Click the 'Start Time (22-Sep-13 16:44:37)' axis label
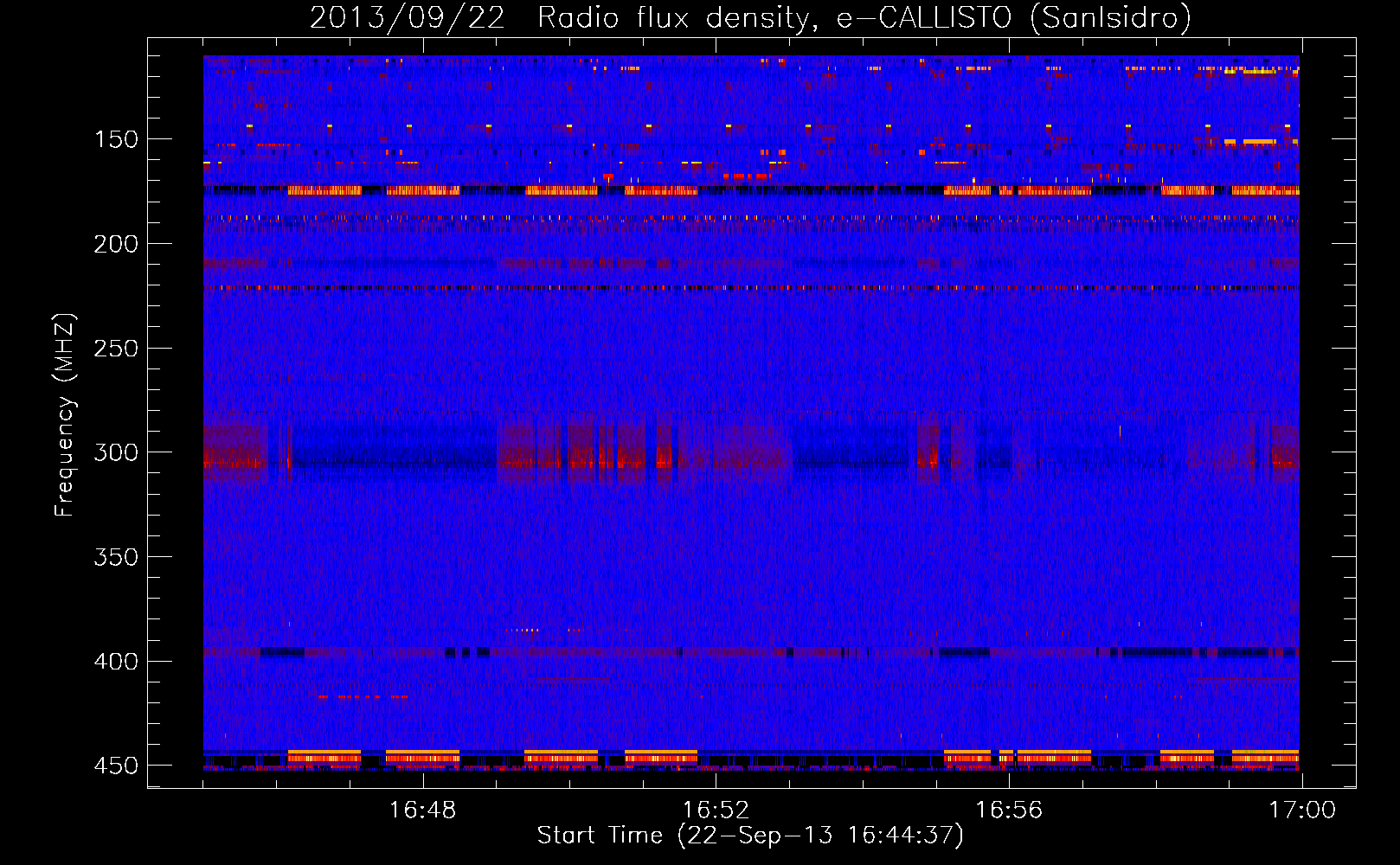This screenshot has width=1400, height=865. [750, 836]
